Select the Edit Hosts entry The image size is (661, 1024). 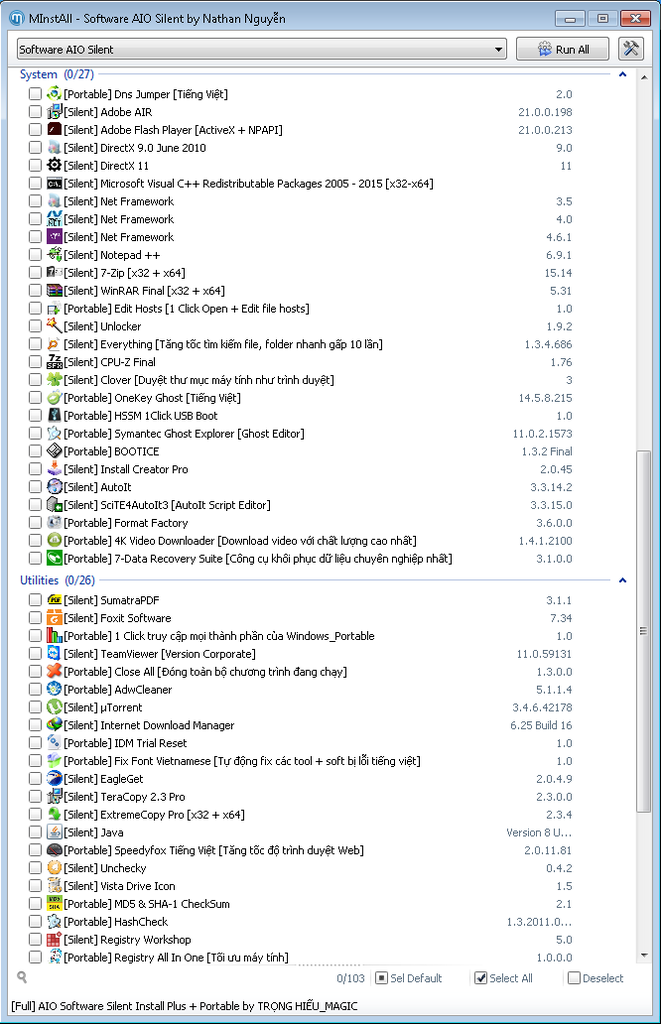(300, 308)
